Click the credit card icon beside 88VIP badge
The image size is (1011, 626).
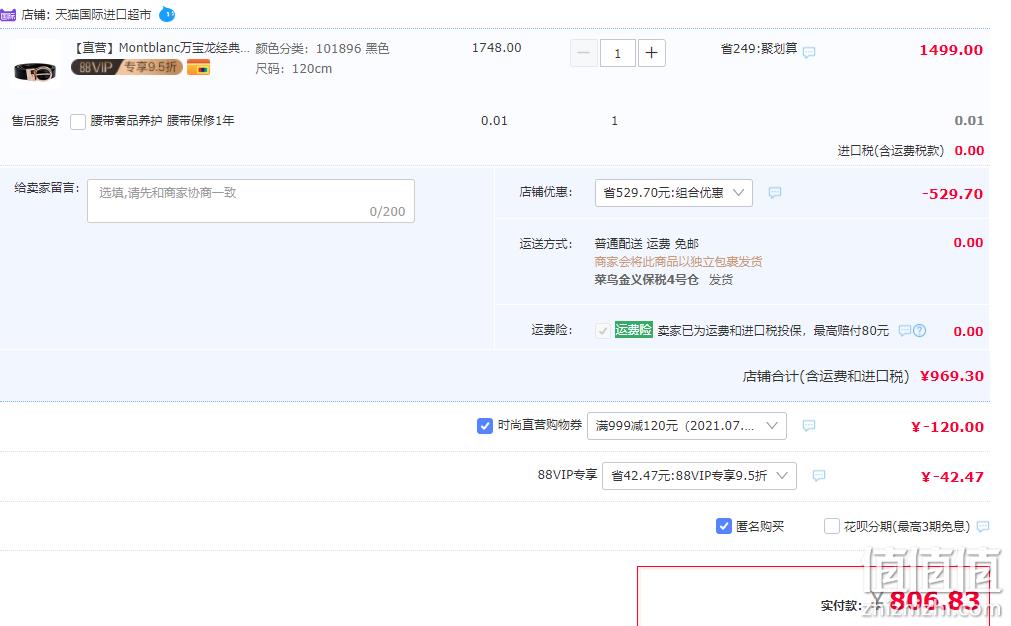pyautogui.click(x=199, y=67)
